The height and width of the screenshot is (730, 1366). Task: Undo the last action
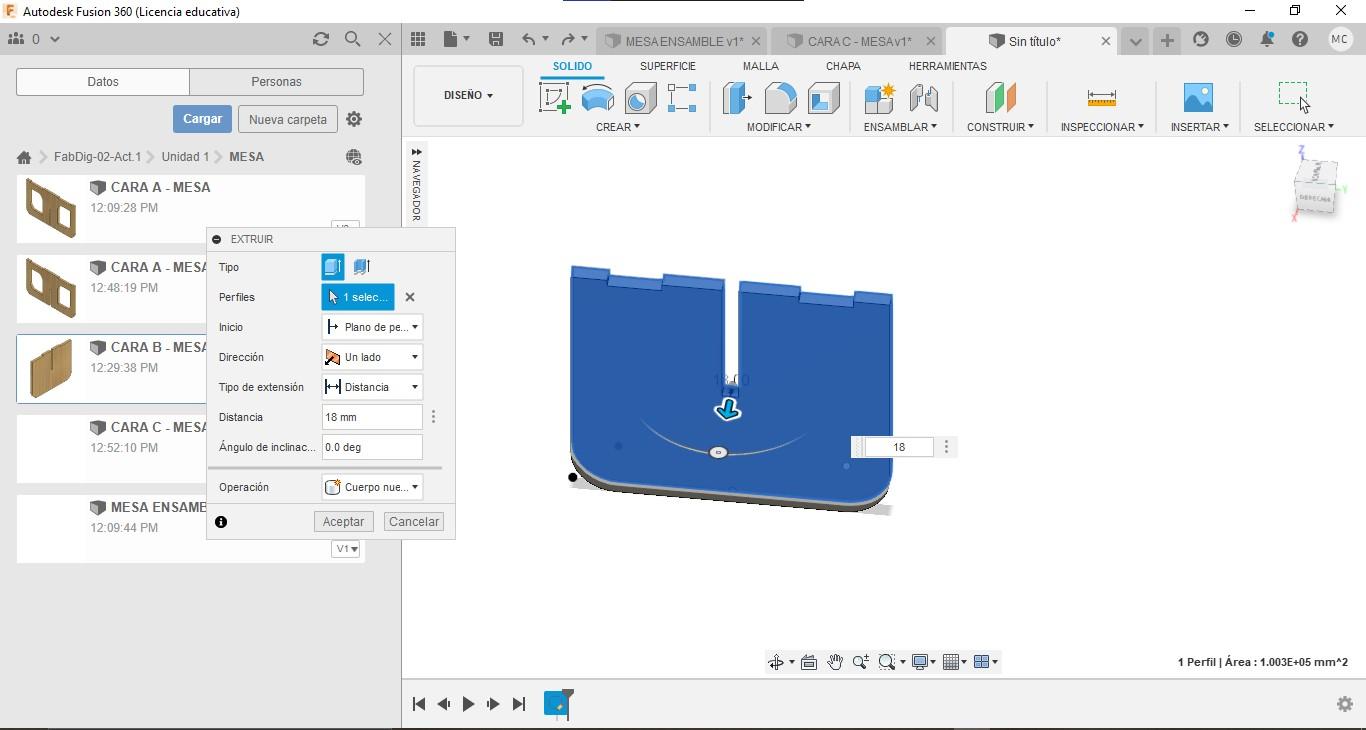coord(528,39)
